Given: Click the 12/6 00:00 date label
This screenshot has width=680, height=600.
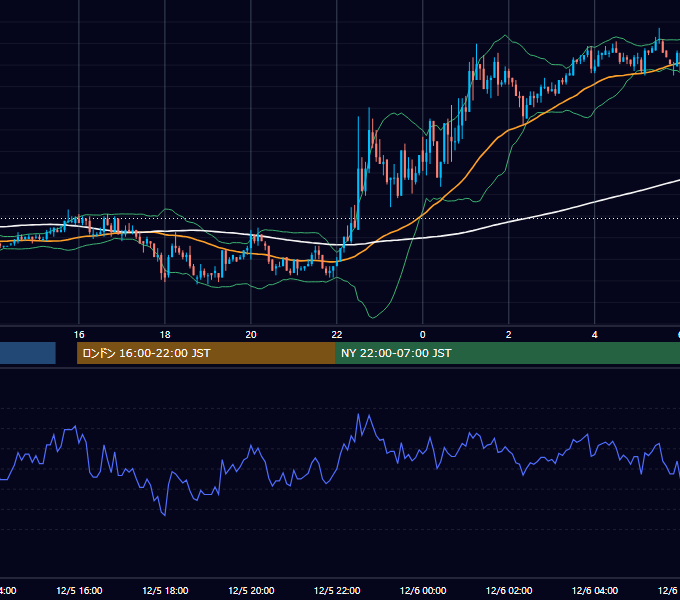Looking at the screenshot, I should pos(423,590).
